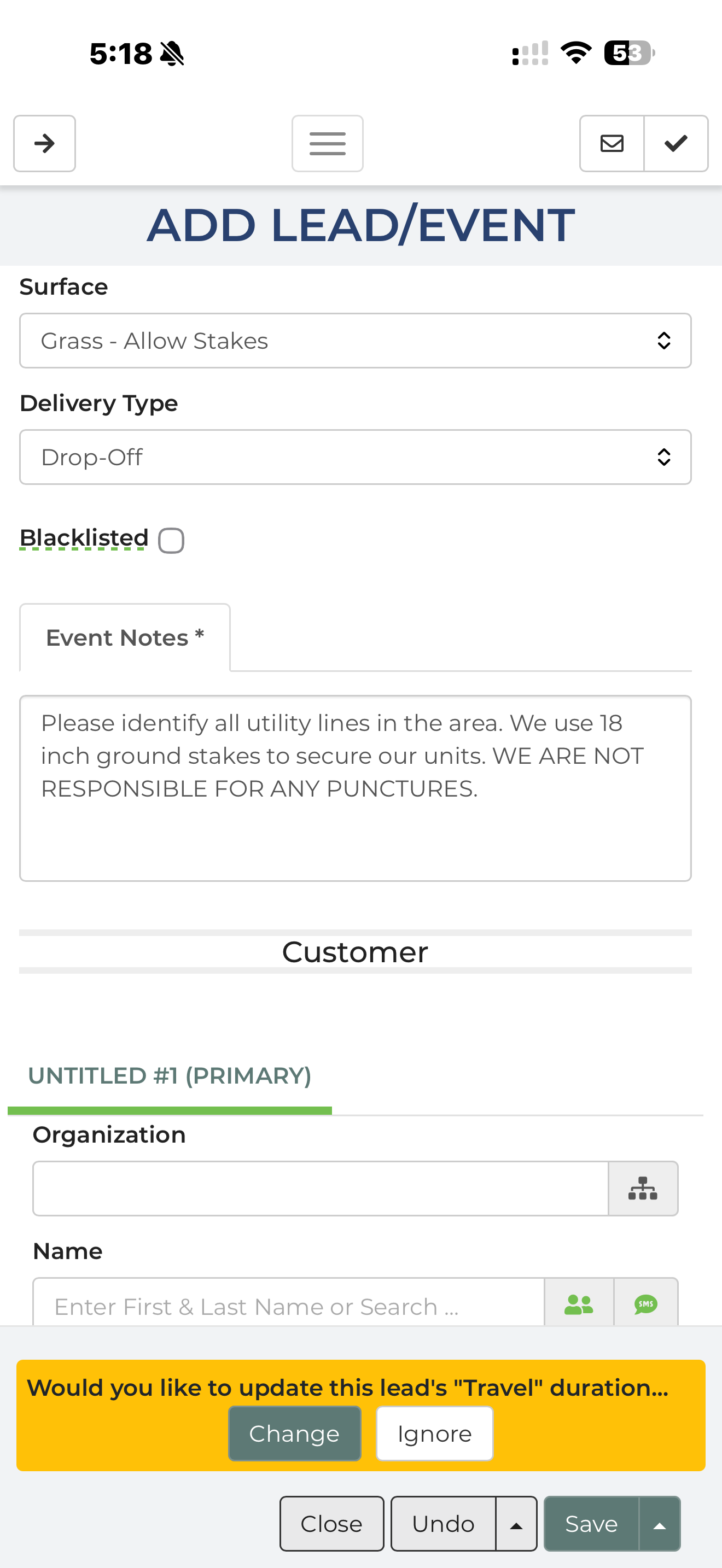Tap the Wi-Fi status icon
The image size is (722, 1568).
click(576, 53)
